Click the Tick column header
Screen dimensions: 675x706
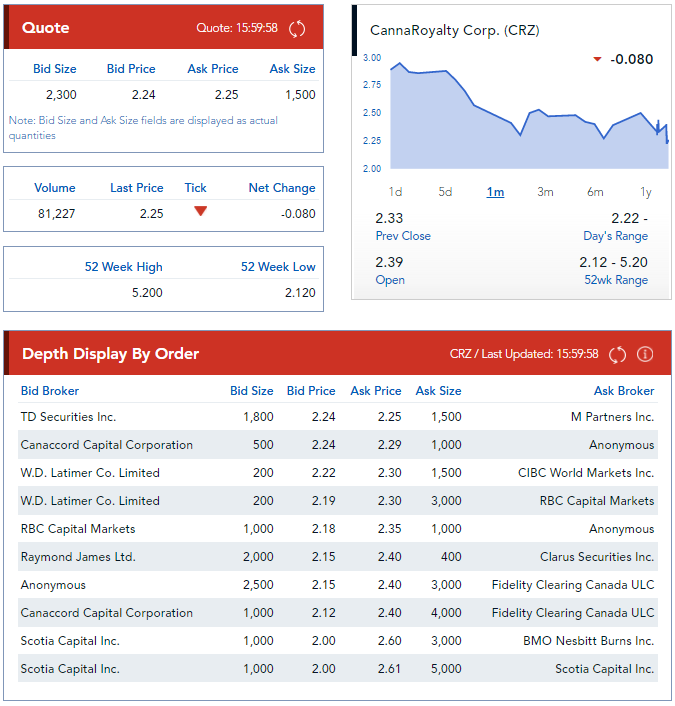[195, 188]
